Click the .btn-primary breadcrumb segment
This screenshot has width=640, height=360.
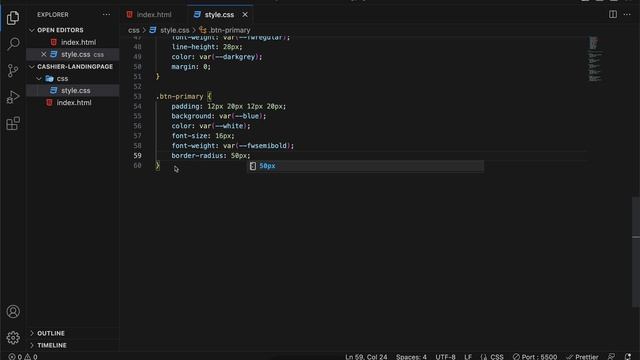229,30
